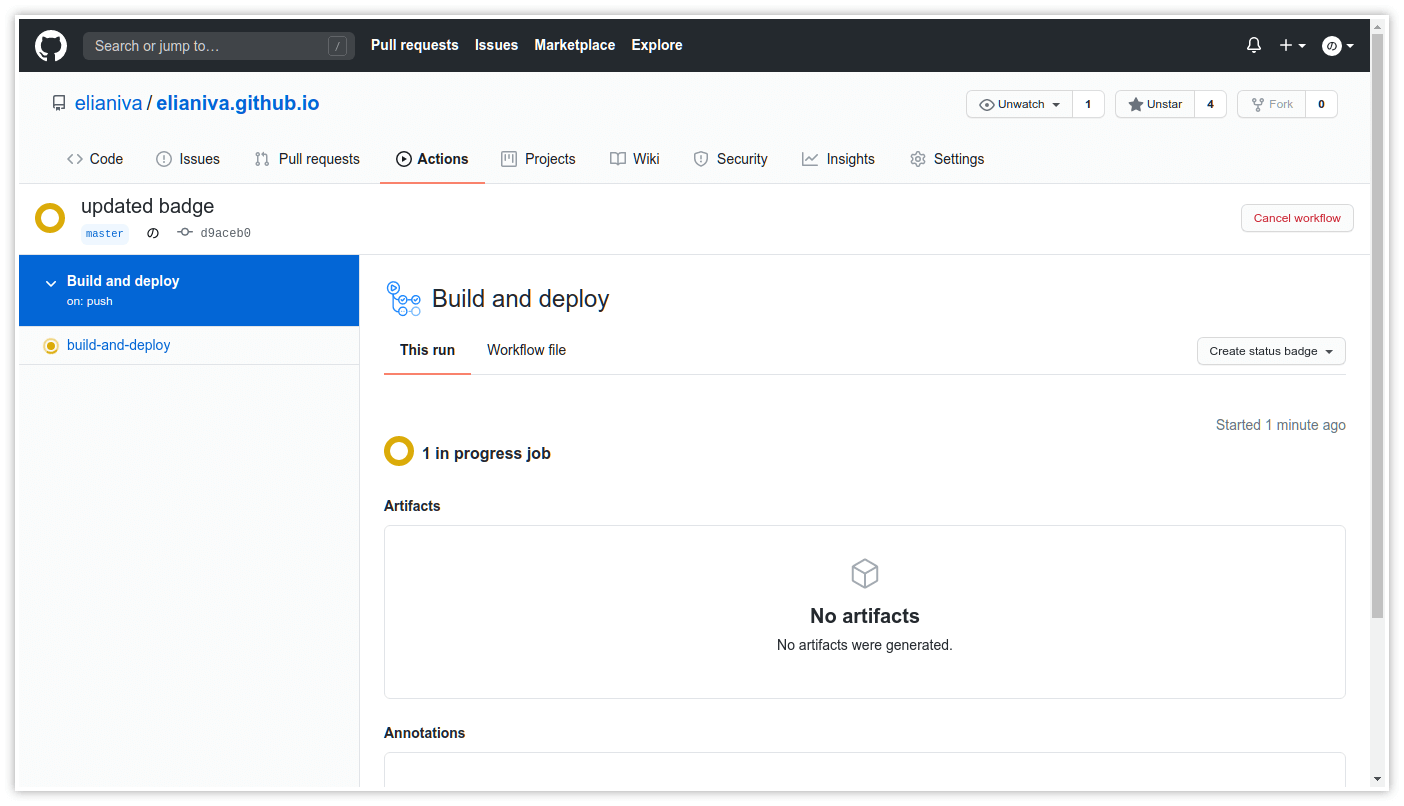Click the GitHub octocat logo
The width and height of the screenshot is (1404, 806).
click(x=50, y=45)
